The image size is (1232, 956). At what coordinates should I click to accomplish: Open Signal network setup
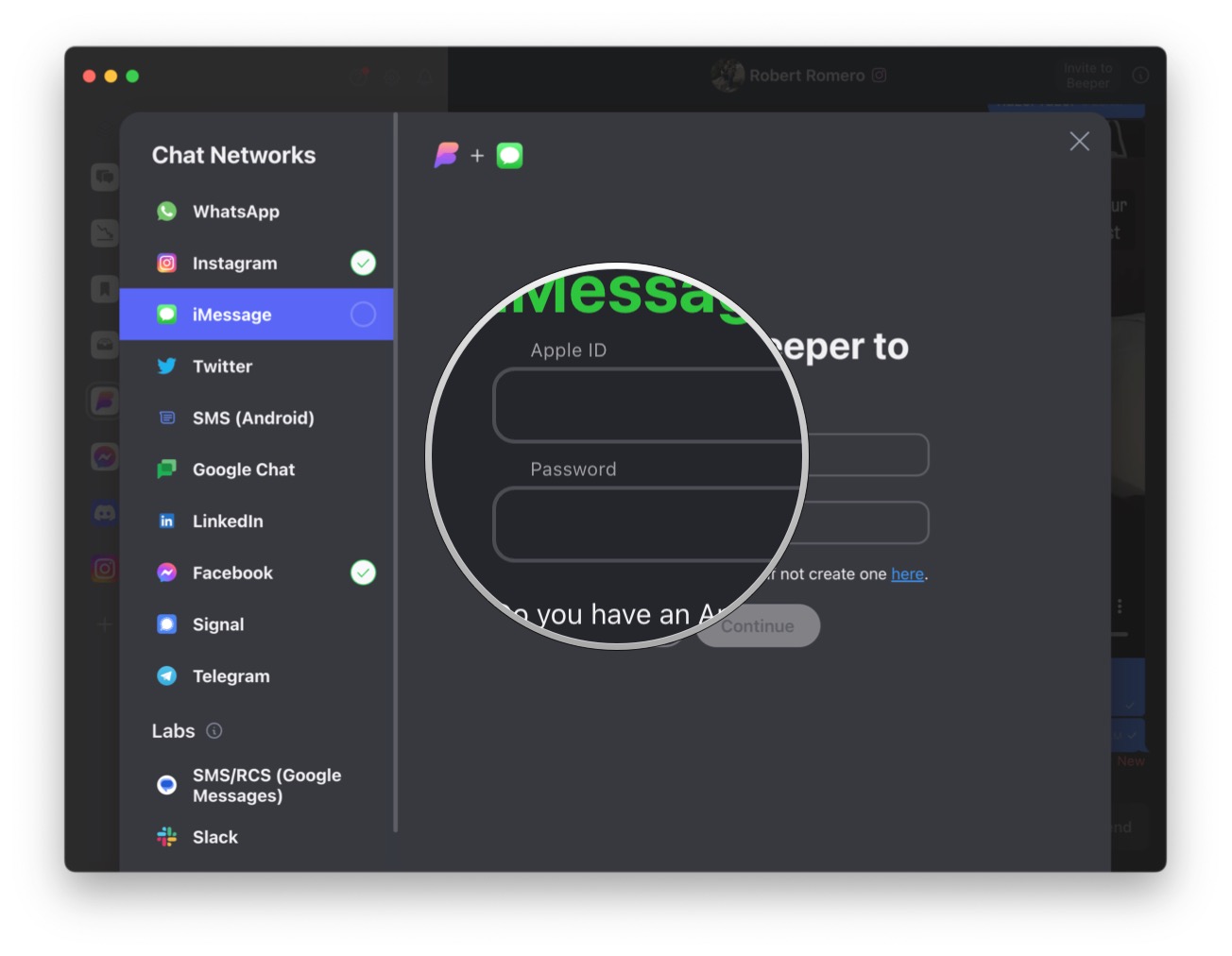point(256,624)
